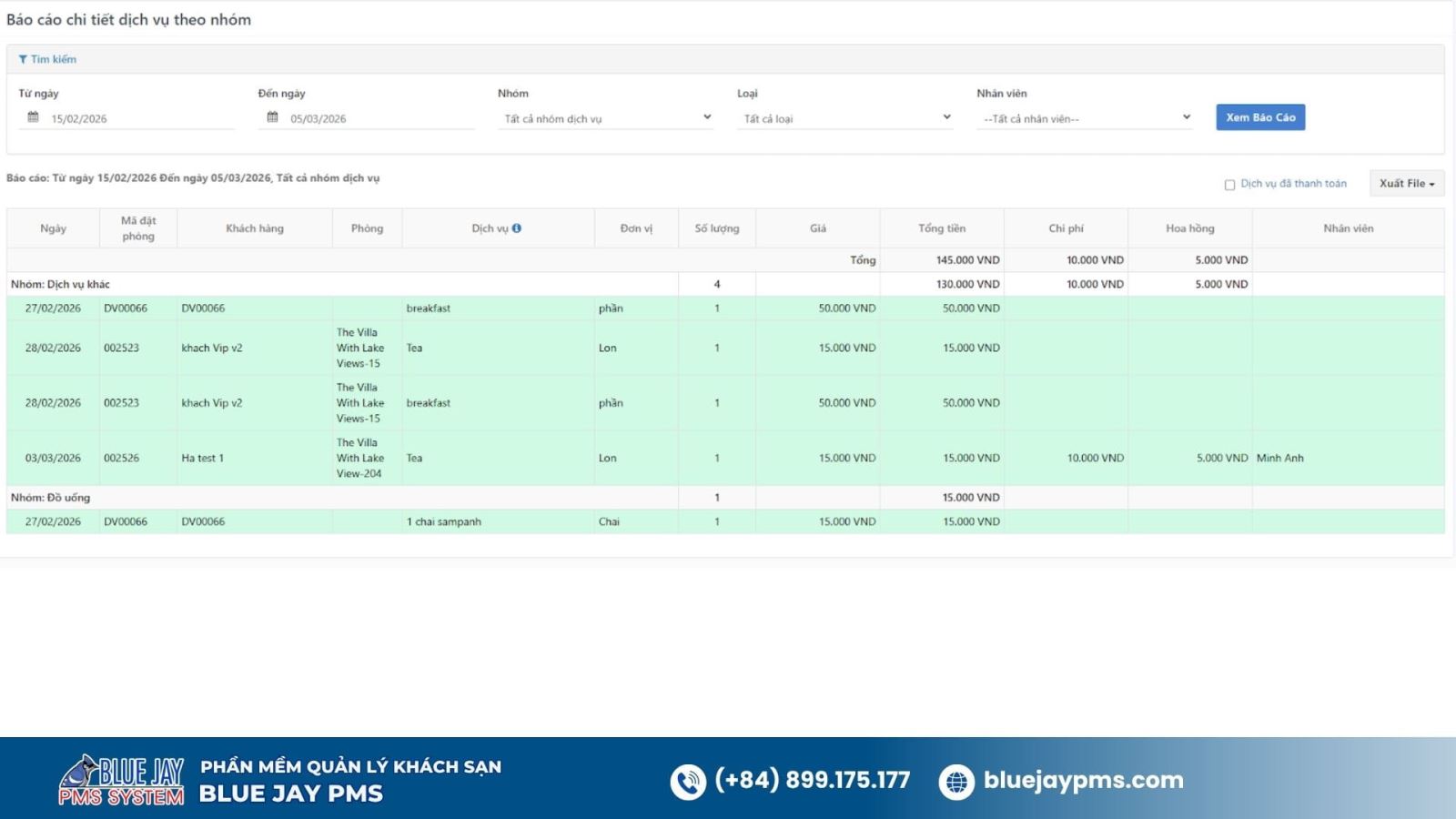This screenshot has width=1456, height=819.
Task: Open the Xuất File export menu
Action: [x=1406, y=184]
